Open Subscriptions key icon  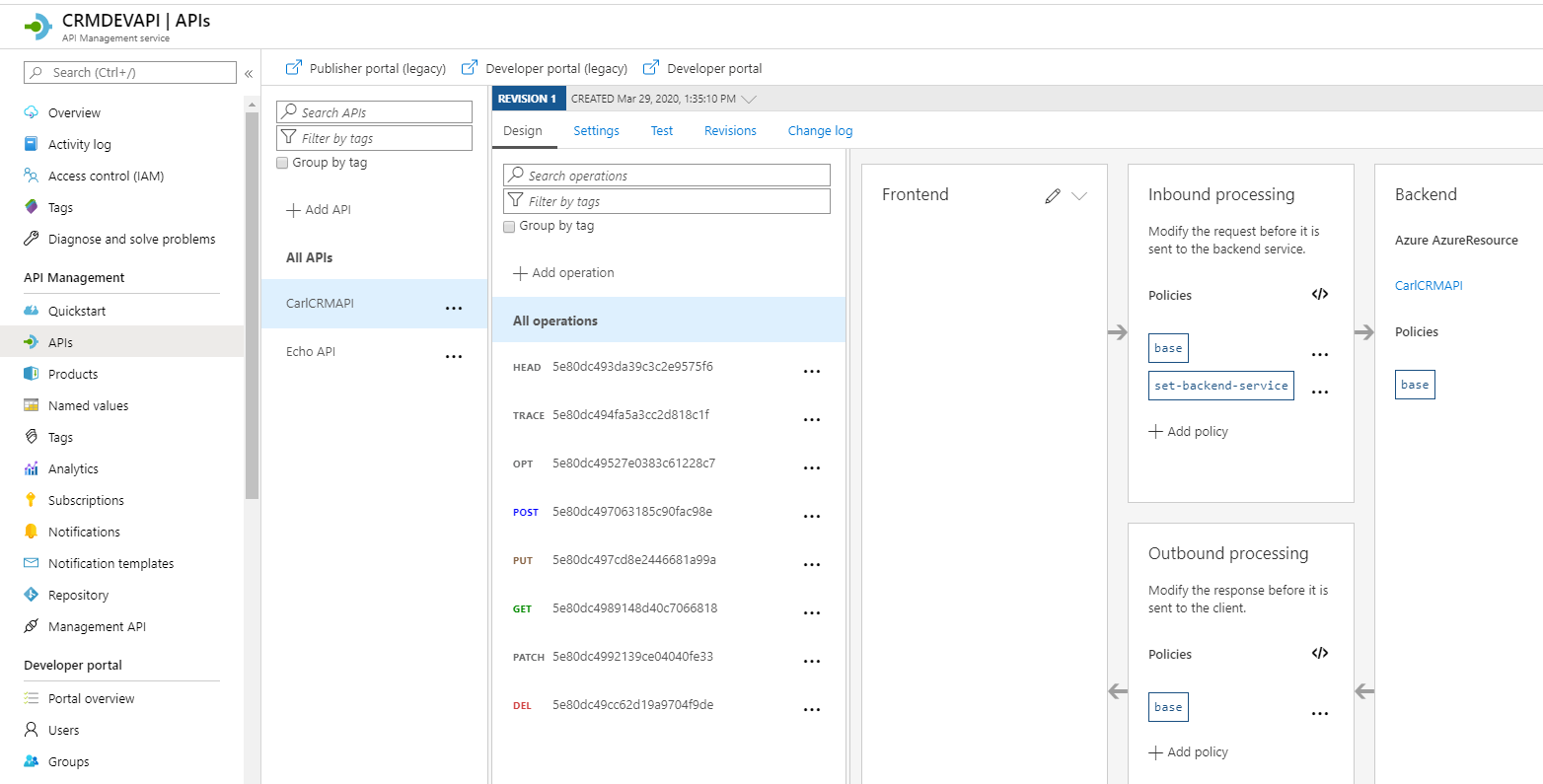(31, 500)
